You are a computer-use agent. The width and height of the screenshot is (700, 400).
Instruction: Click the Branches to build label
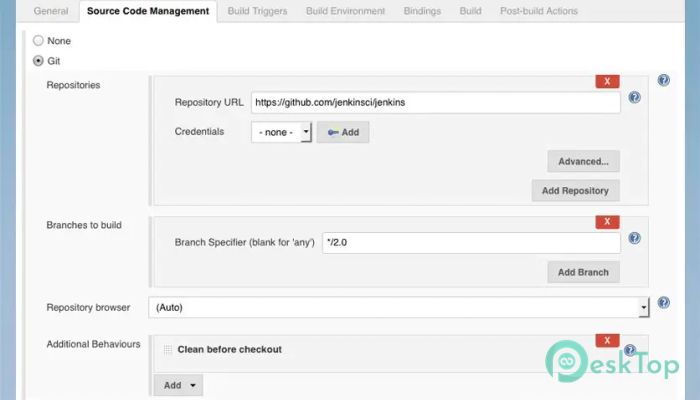pos(84,225)
